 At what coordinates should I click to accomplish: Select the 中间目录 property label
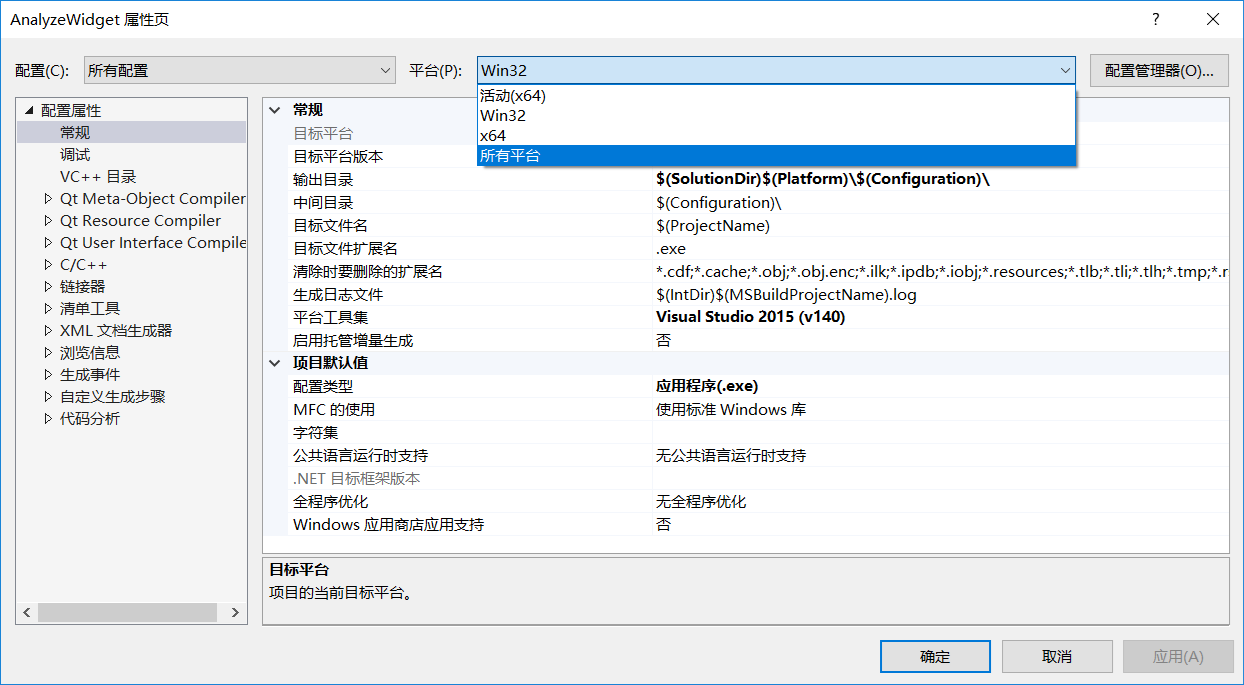click(323, 203)
